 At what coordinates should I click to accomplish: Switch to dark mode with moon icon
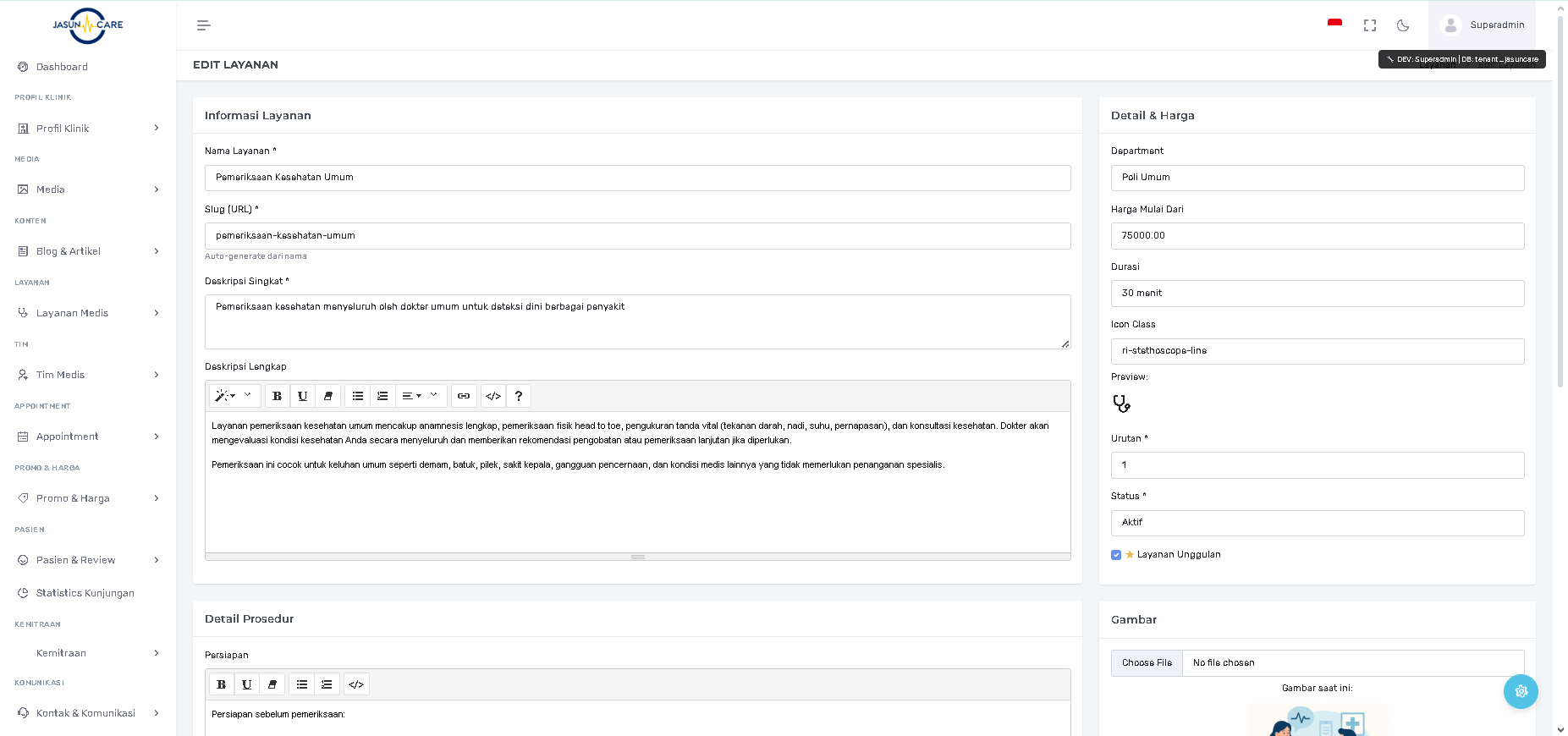(1403, 25)
